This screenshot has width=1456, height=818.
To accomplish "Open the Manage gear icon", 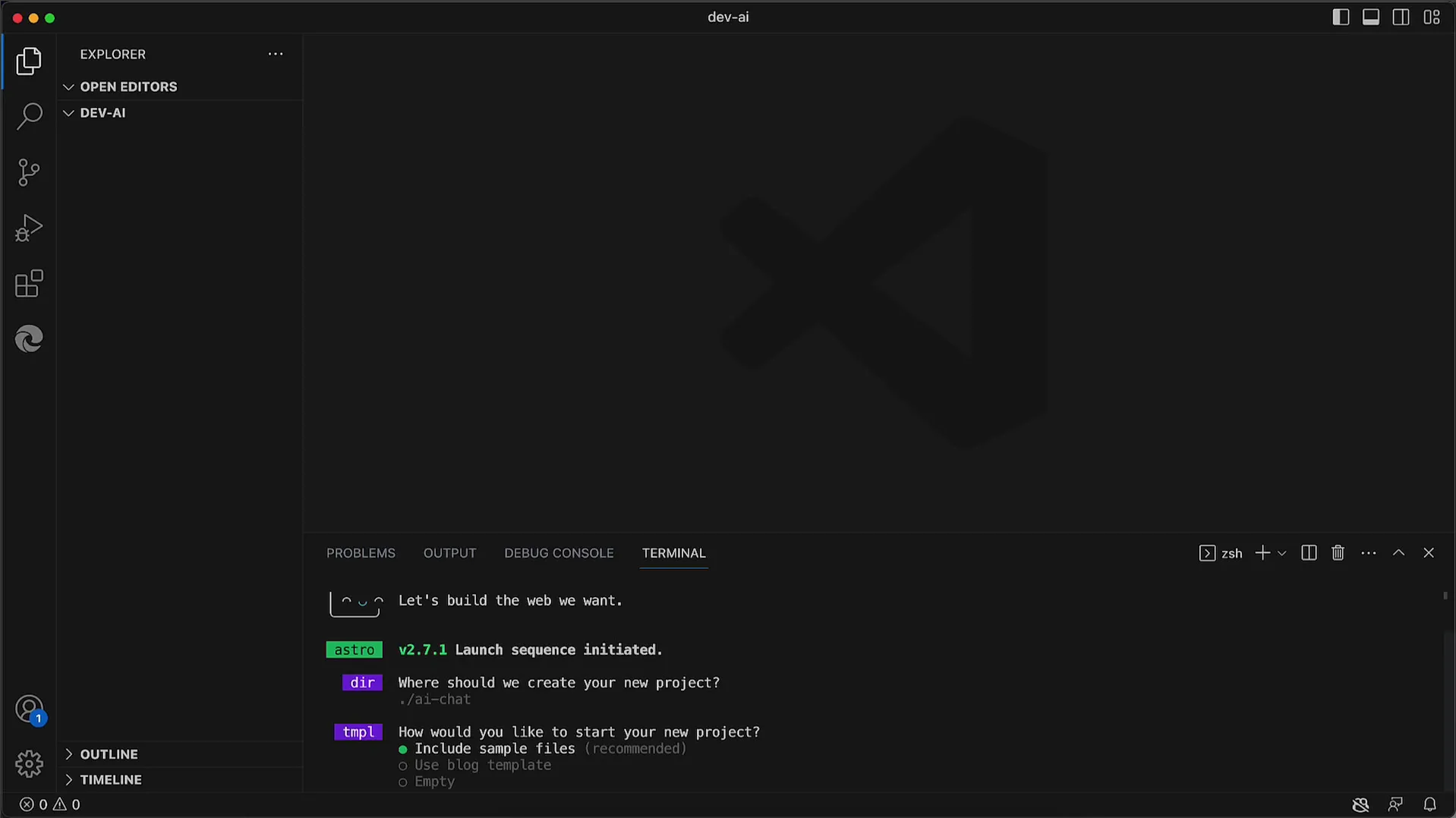I will click(29, 763).
